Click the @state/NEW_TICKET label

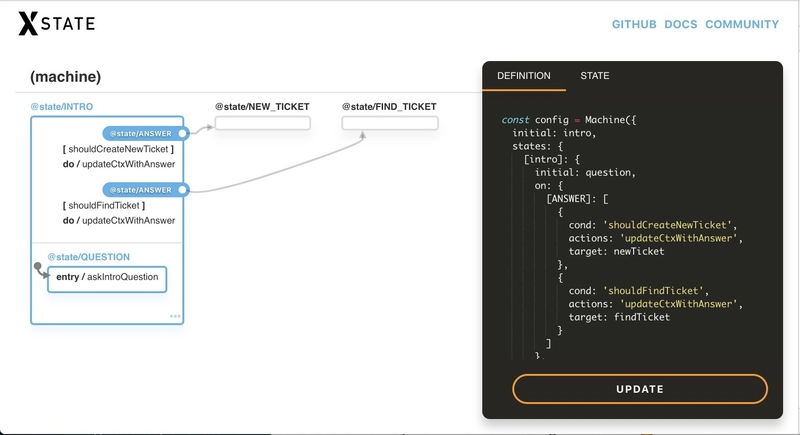click(x=262, y=107)
